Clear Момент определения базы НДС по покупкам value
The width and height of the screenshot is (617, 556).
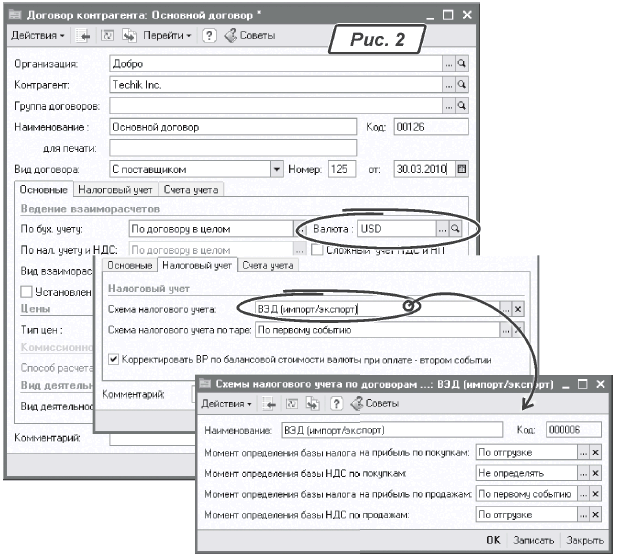click(x=596, y=471)
